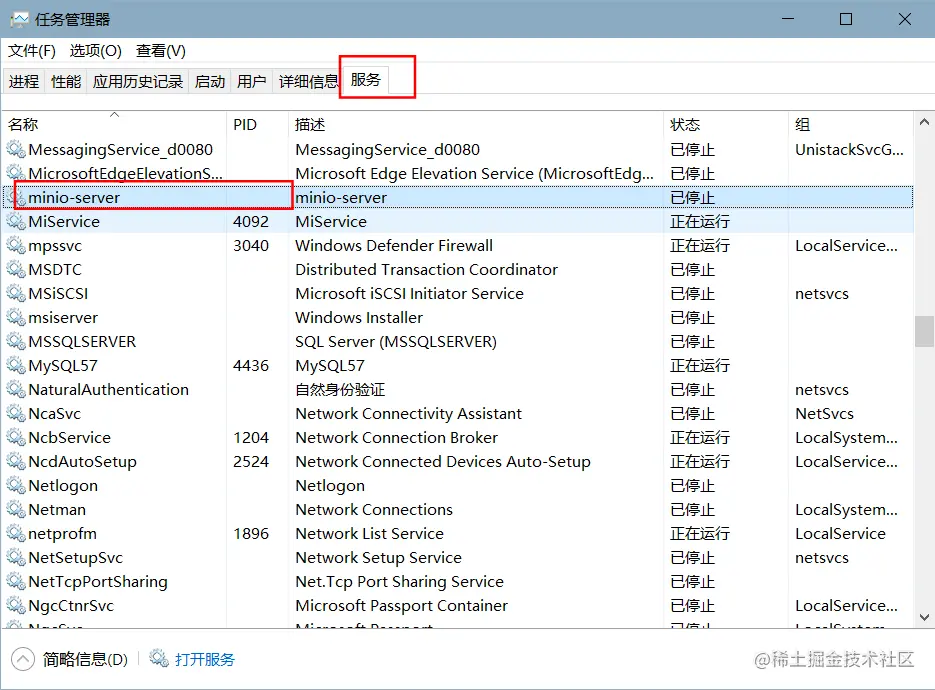Click the Distributed Transaction Coordinator description
Image resolution: width=935 pixels, height=690 pixels.
[426, 269]
